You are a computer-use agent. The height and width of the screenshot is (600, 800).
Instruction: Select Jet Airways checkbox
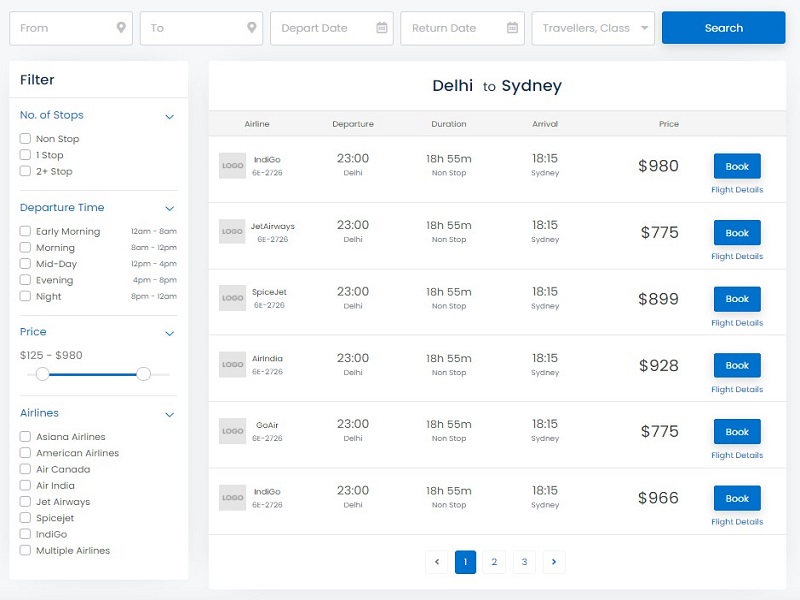pos(25,502)
